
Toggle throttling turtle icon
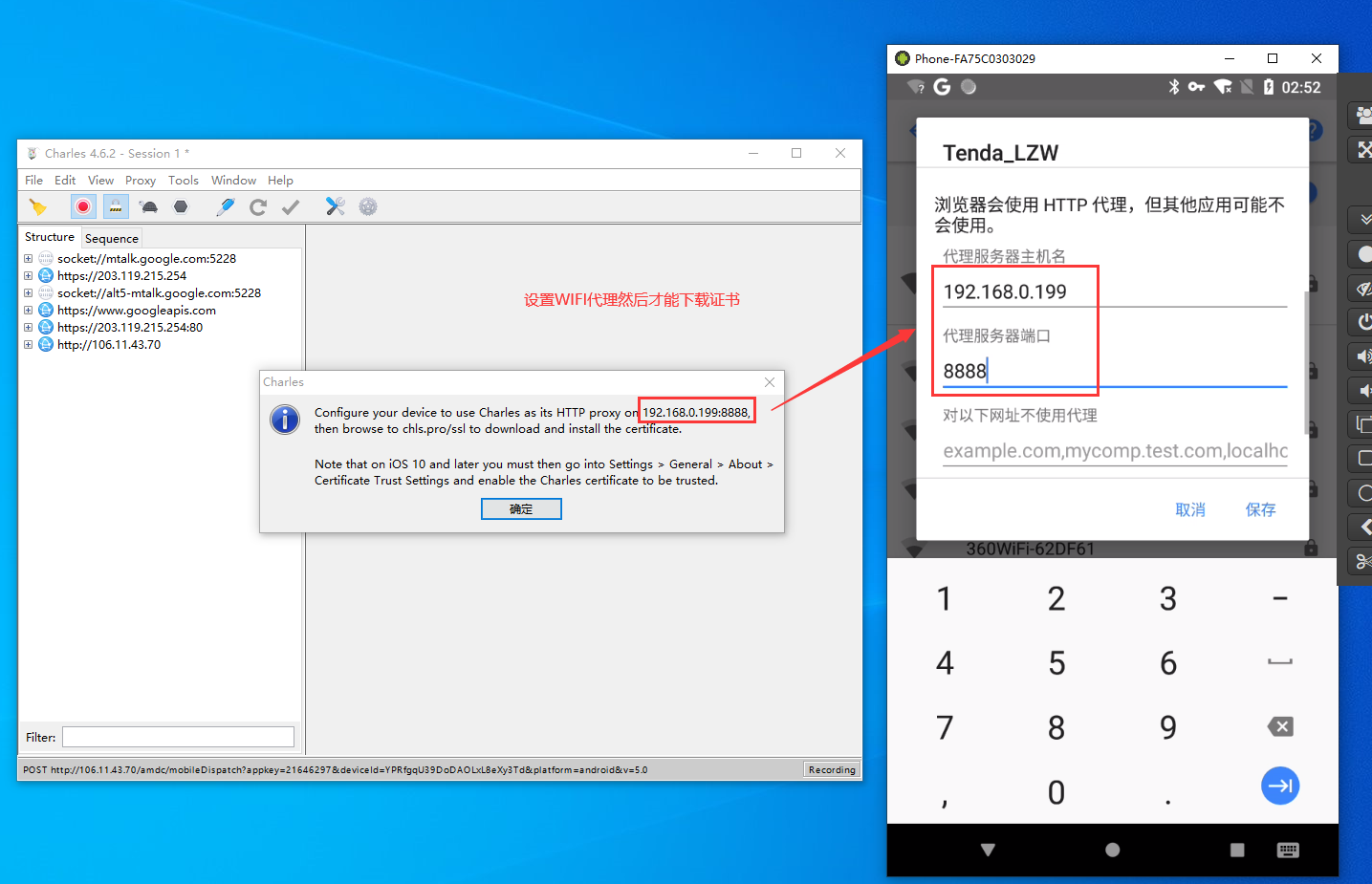pos(149,207)
